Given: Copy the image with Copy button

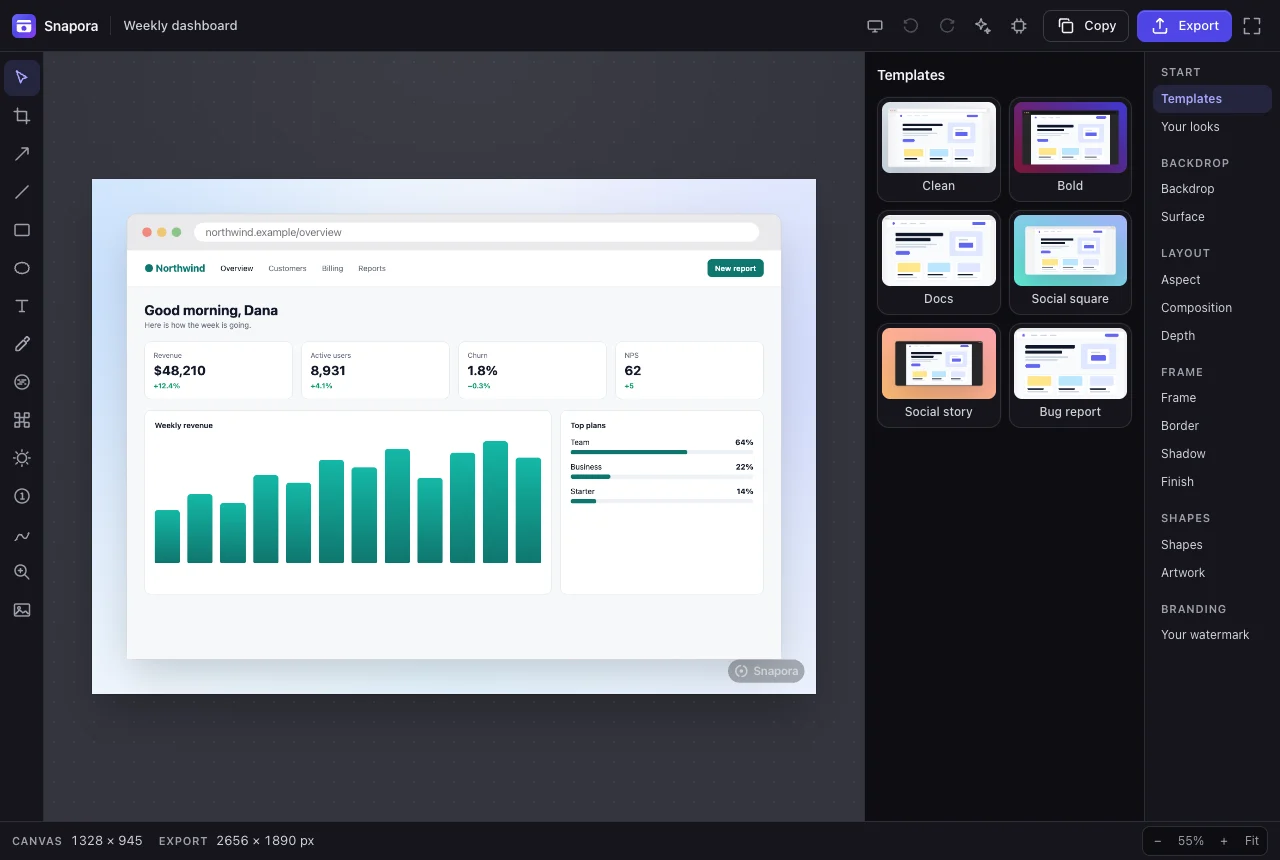Looking at the screenshot, I should [1086, 26].
